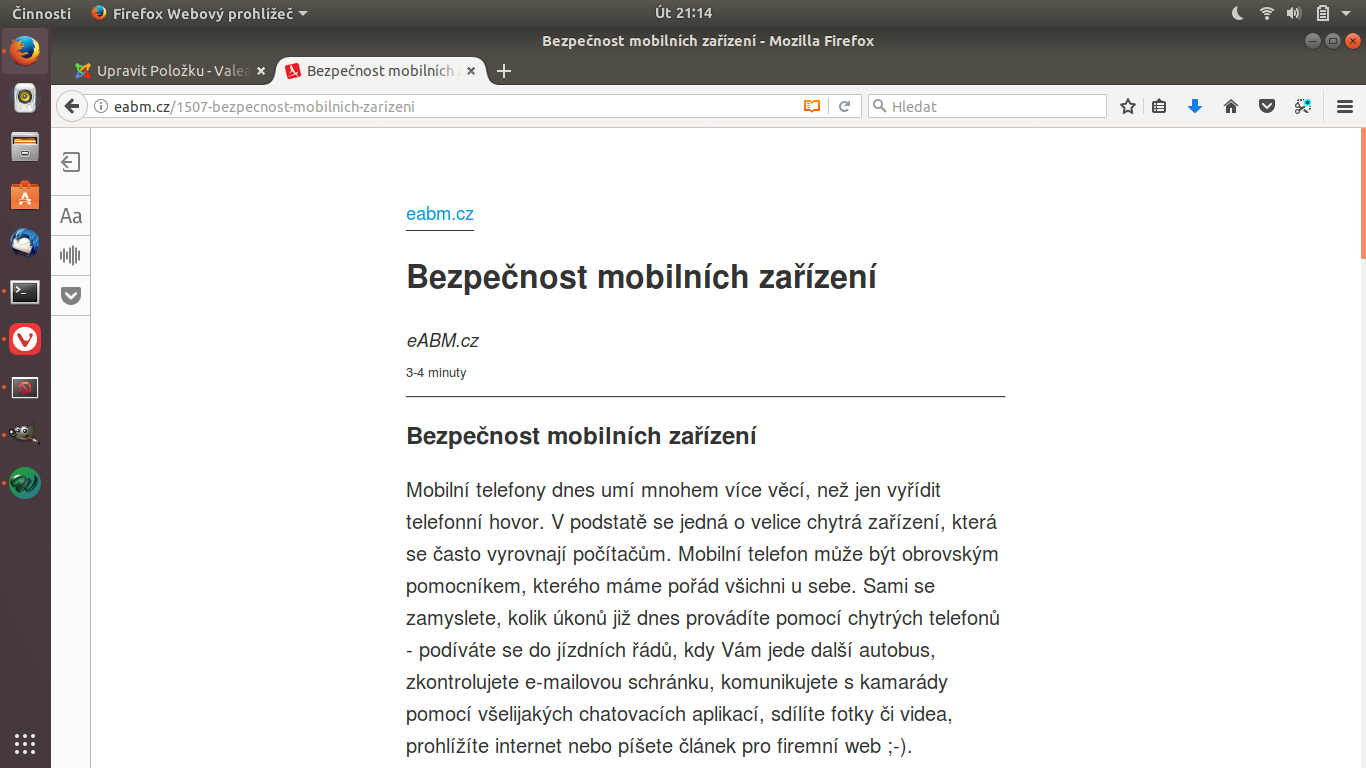Show applications grid button

[x=25, y=743]
